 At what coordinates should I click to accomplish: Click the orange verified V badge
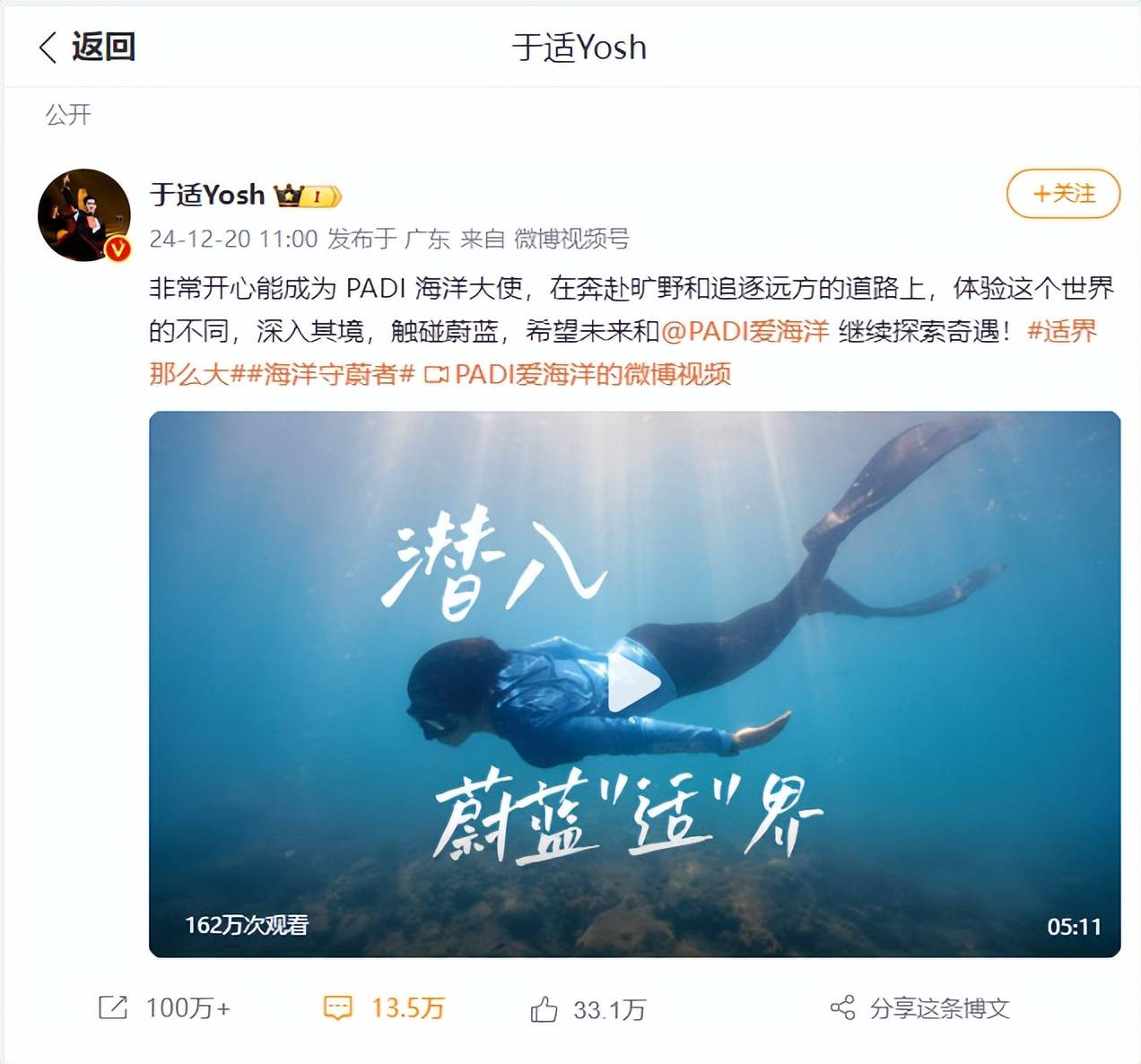(x=118, y=249)
